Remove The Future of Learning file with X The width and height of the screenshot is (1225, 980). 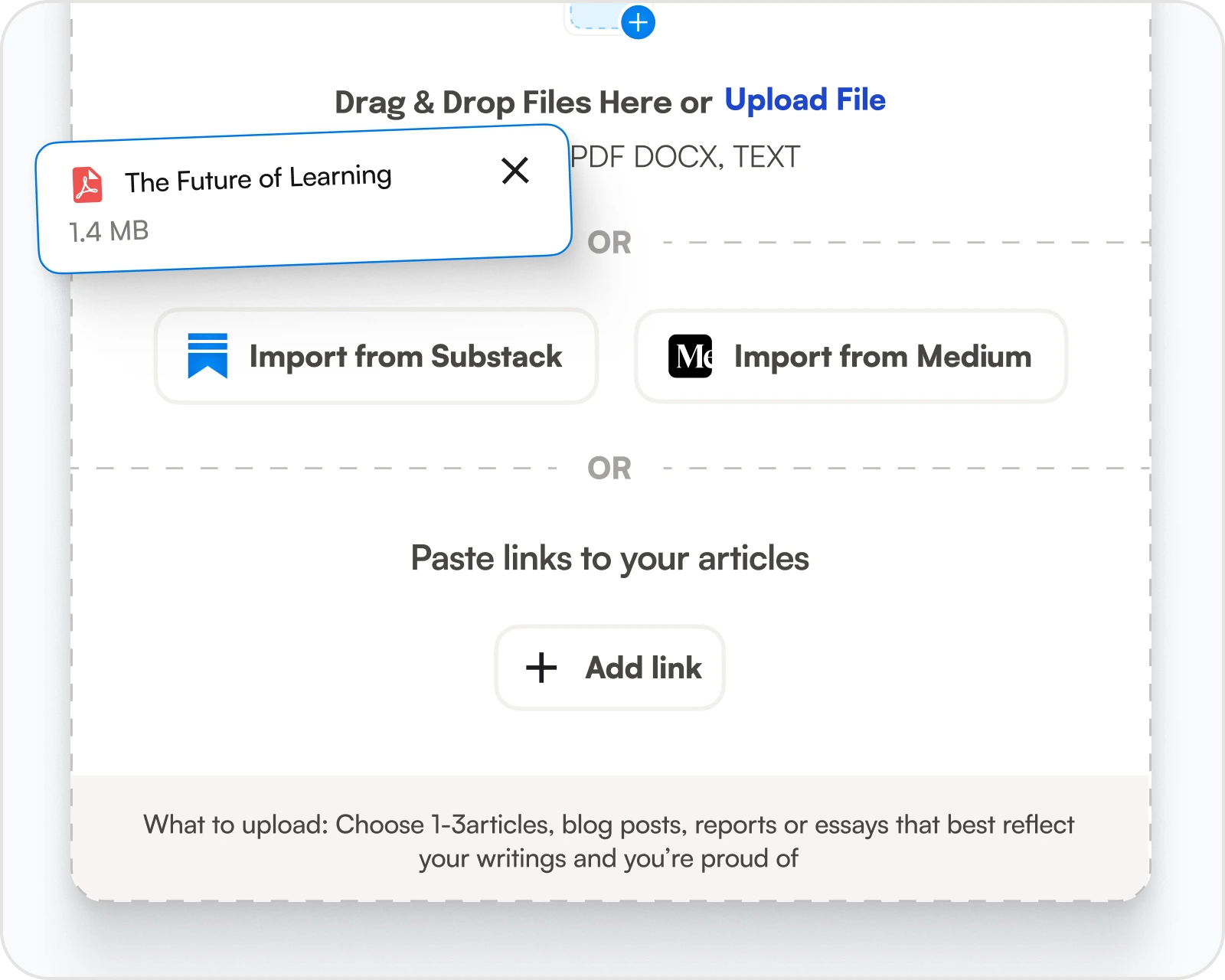click(x=515, y=170)
